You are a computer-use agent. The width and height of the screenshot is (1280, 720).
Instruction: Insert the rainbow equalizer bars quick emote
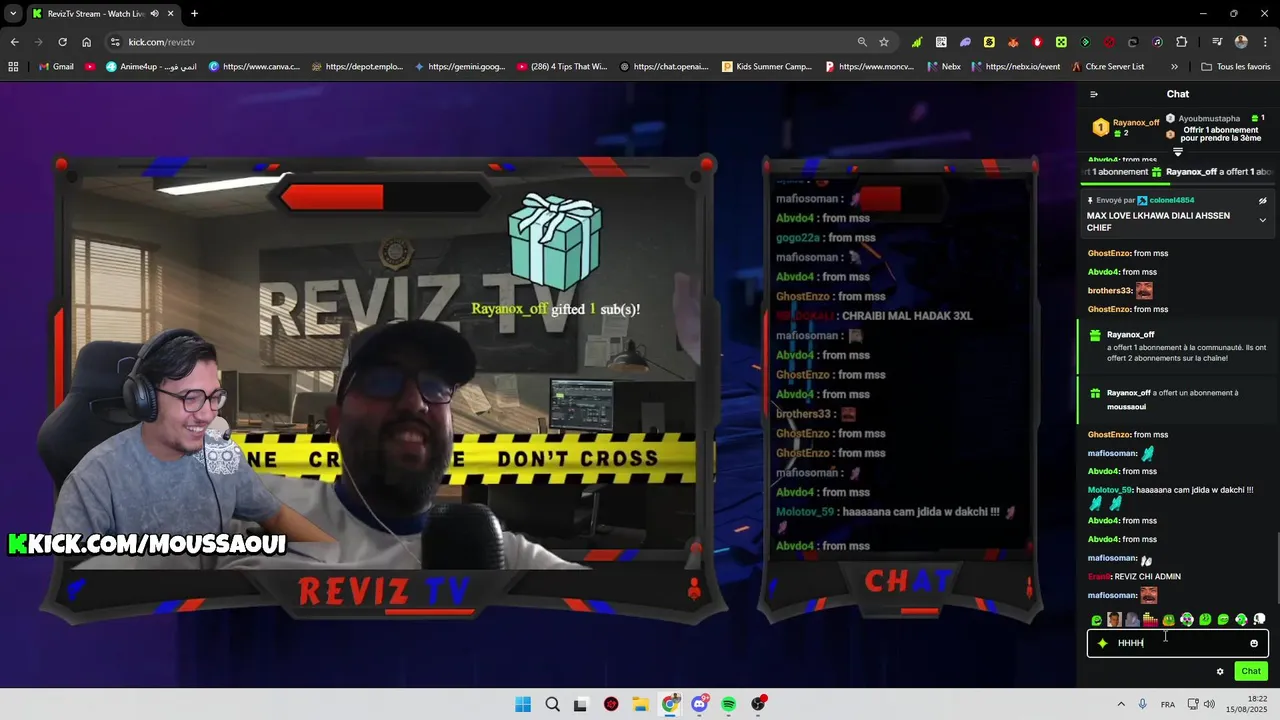tap(1150, 620)
